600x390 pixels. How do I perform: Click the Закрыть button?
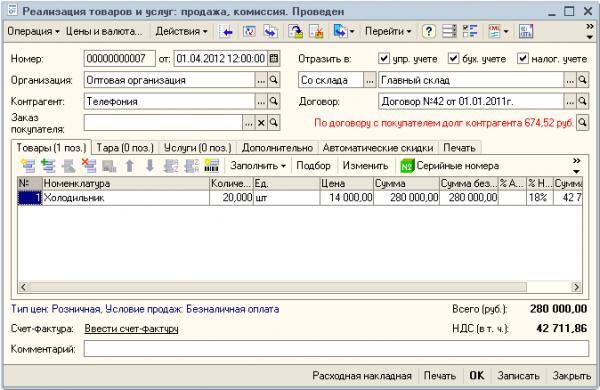(x=571, y=375)
